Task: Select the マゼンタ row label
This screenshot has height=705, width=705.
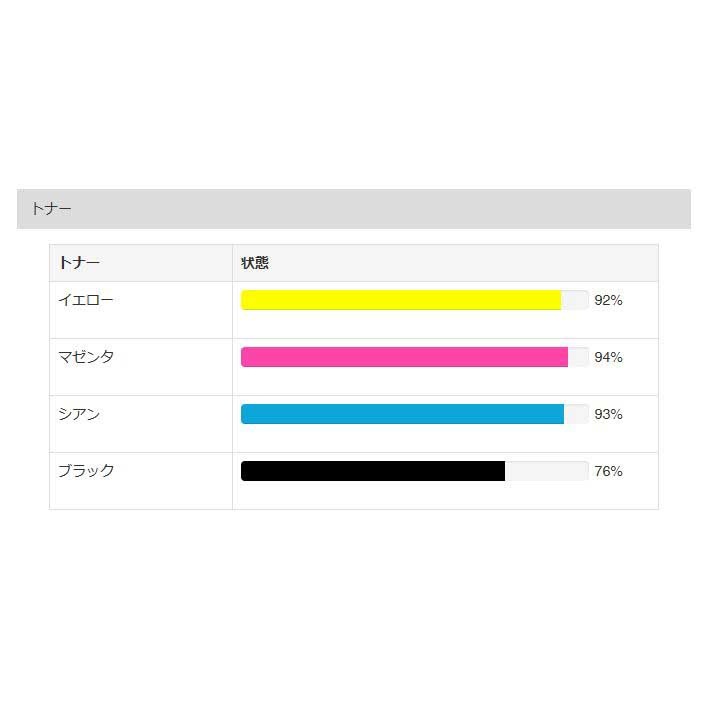Action: (x=86, y=357)
